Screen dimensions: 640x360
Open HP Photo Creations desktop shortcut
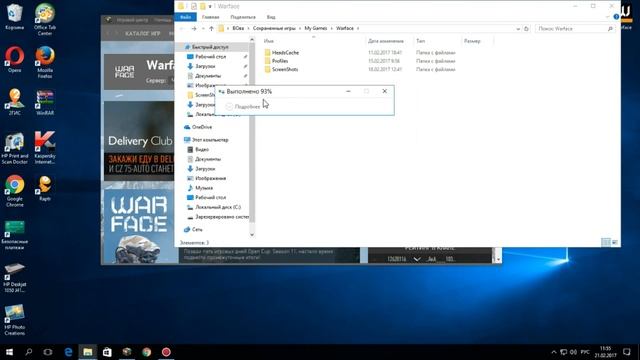tap(15, 320)
